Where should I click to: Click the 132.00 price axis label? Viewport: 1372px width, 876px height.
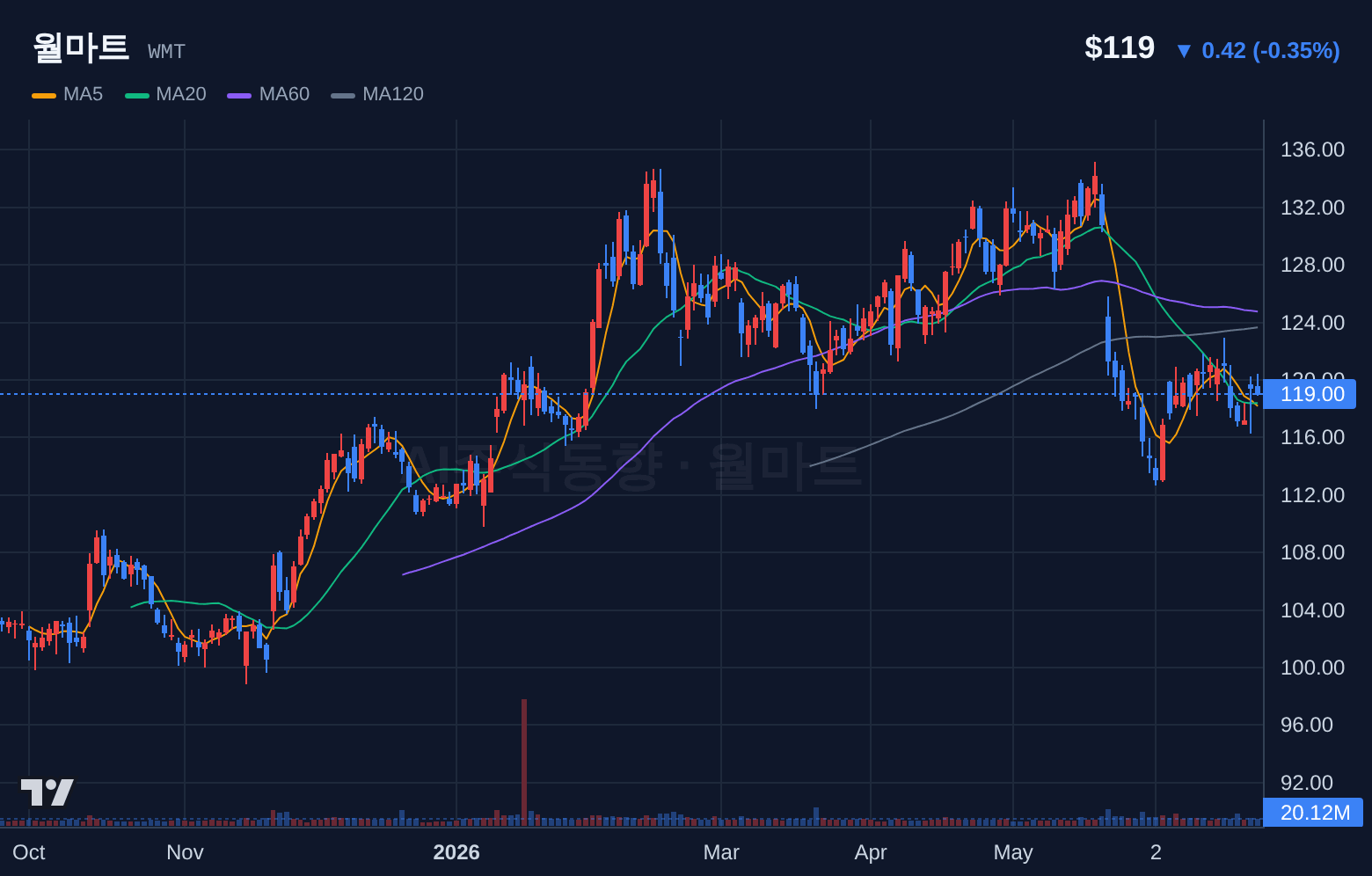[x=1312, y=208]
